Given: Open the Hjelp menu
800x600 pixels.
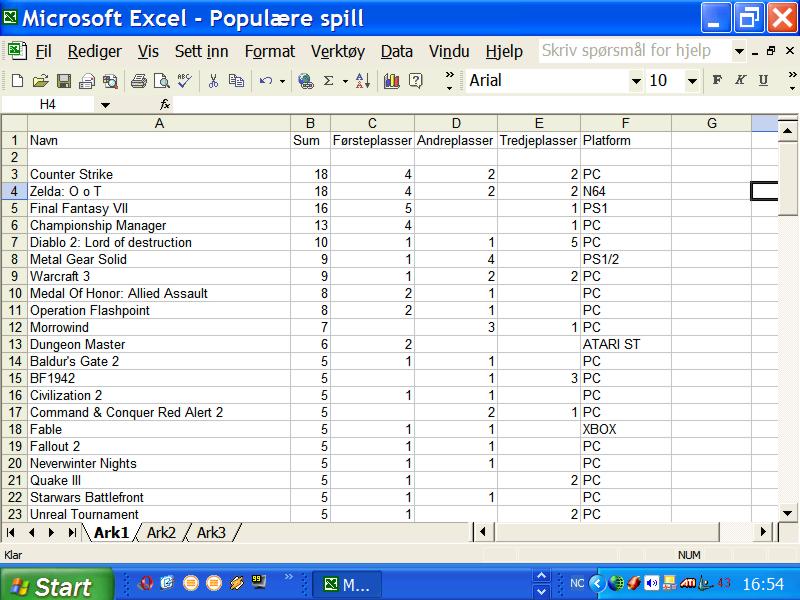Looking at the screenshot, I should coord(504,51).
